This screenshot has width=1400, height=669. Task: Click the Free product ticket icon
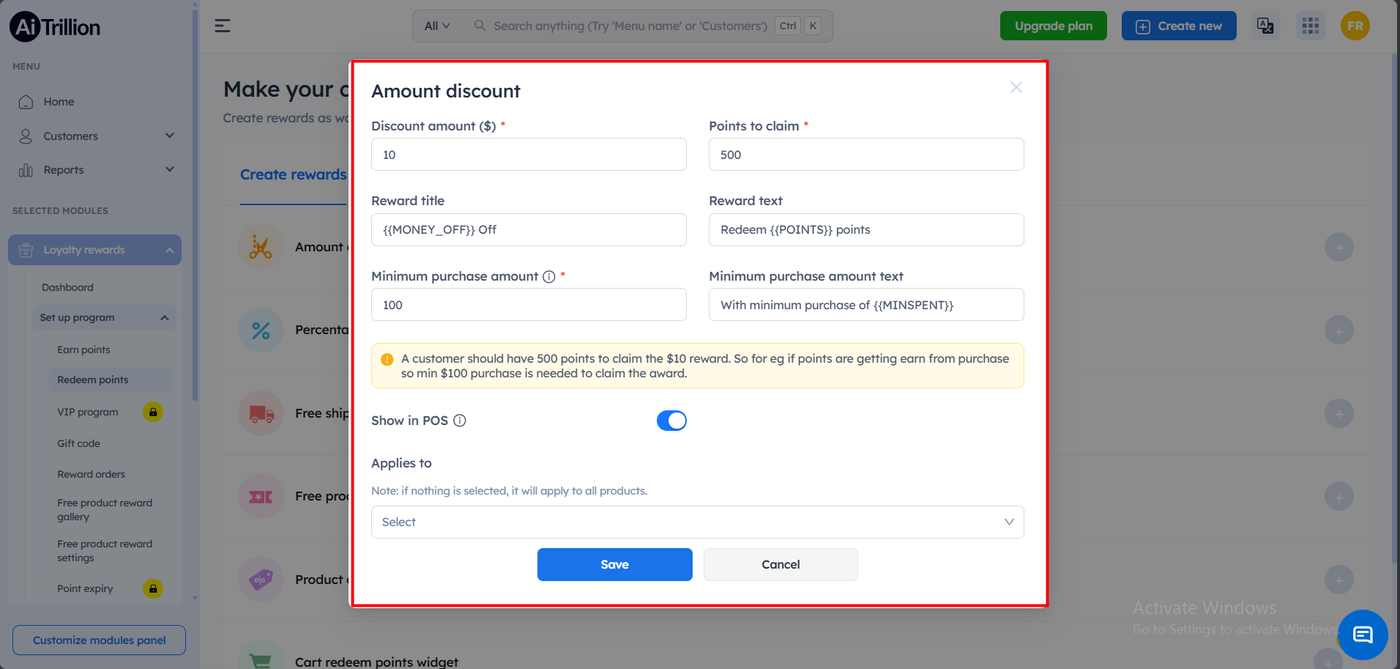261,496
